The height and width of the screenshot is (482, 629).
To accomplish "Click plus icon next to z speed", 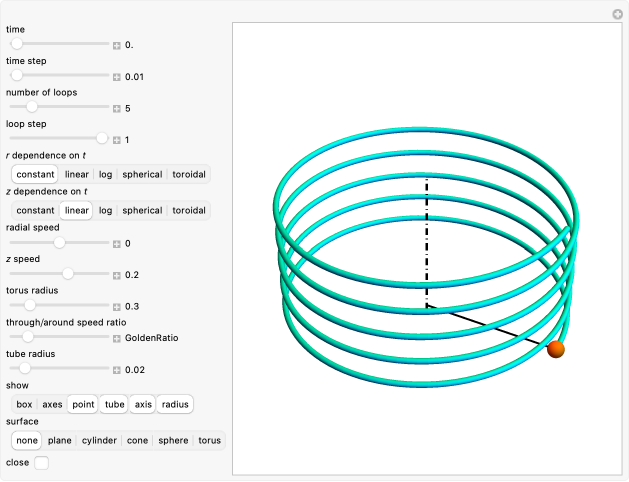I will [116, 275].
